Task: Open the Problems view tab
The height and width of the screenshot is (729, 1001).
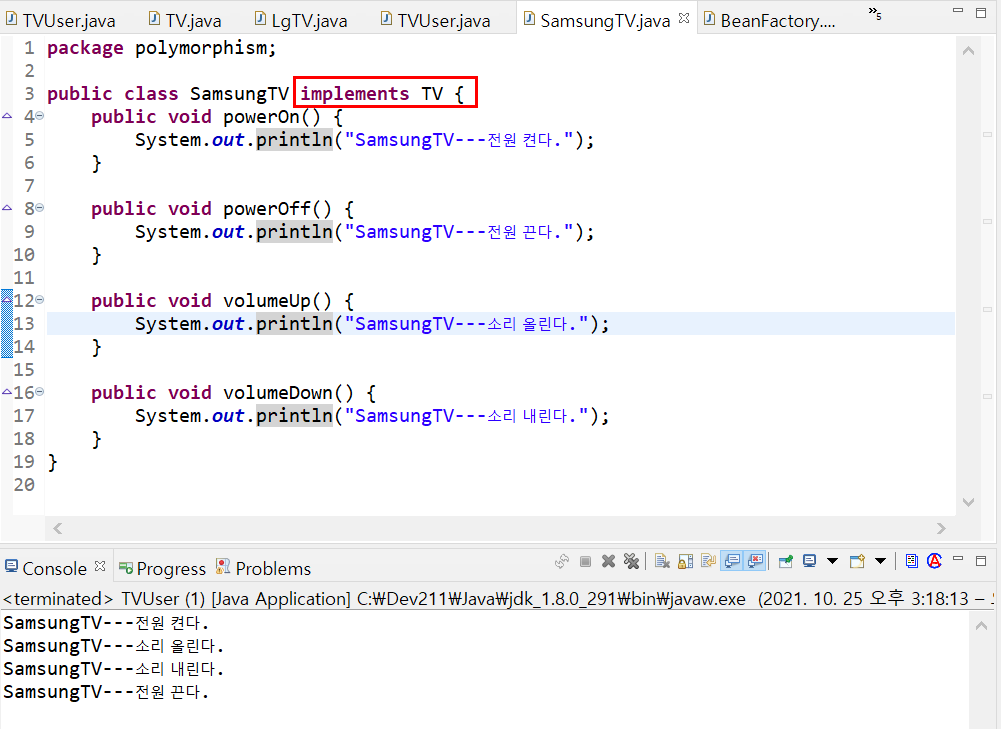Action: coord(264,568)
